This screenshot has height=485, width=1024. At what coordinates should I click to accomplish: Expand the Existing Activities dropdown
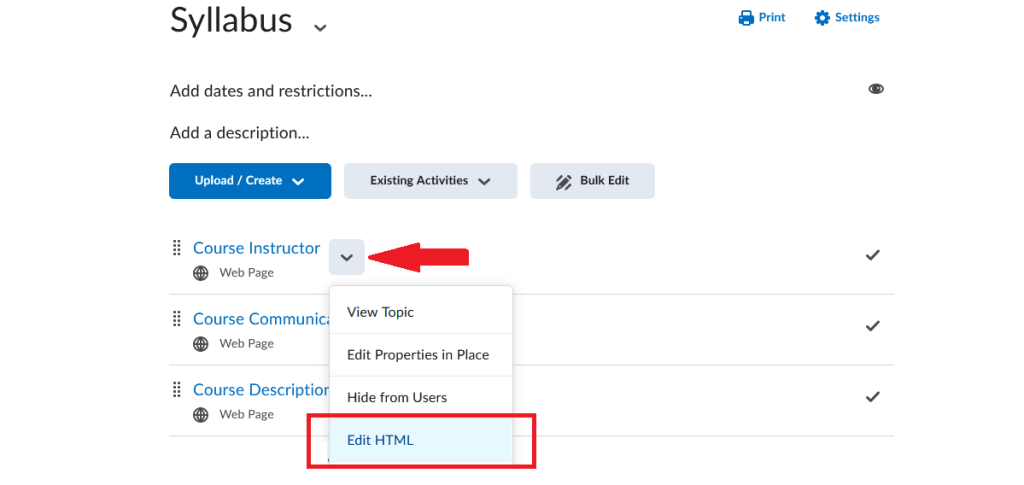tap(430, 181)
